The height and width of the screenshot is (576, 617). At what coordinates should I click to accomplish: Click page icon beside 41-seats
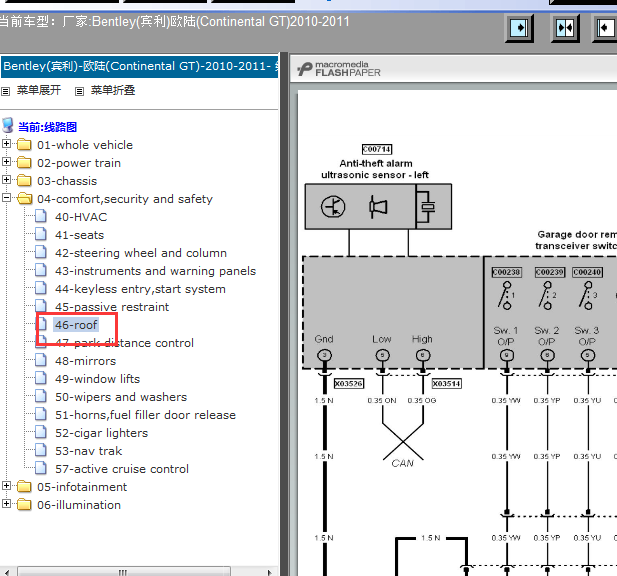pos(41,234)
